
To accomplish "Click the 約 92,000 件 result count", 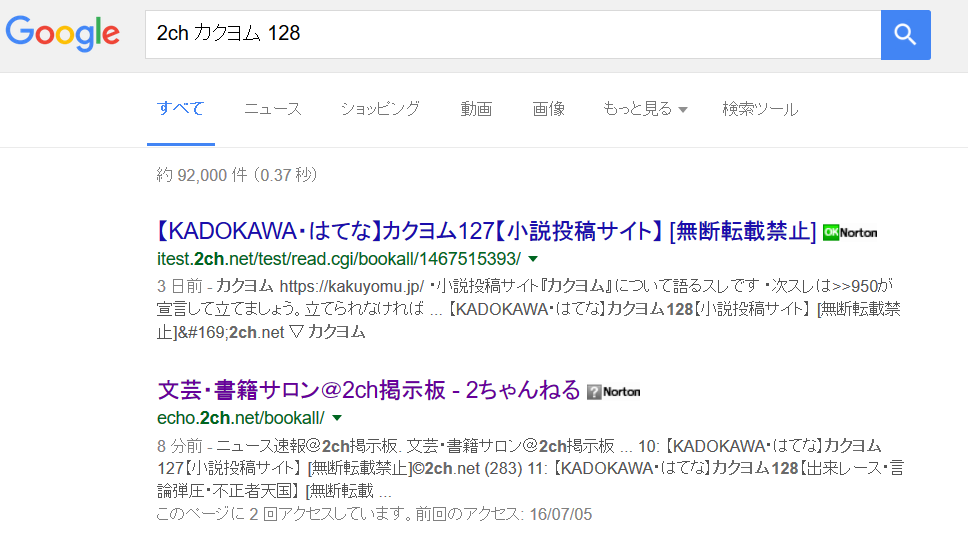I will [236, 175].
